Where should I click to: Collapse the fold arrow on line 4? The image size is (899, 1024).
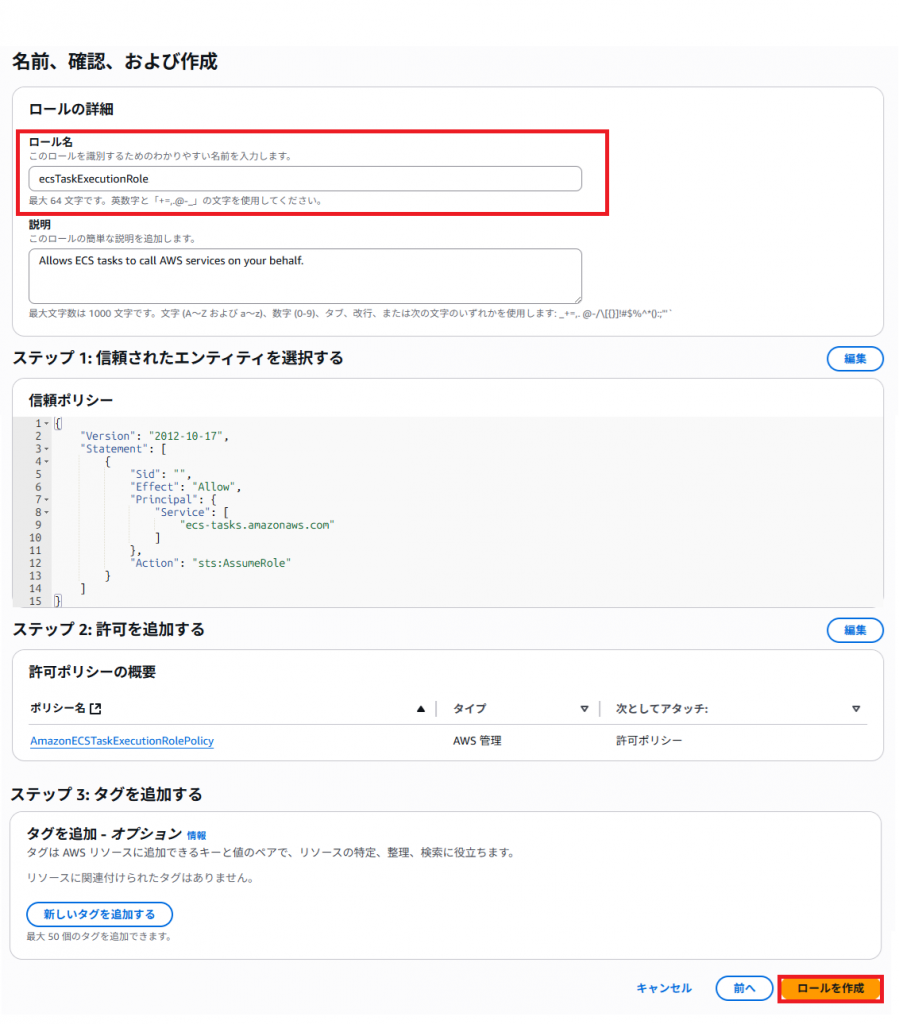(46, 462)
